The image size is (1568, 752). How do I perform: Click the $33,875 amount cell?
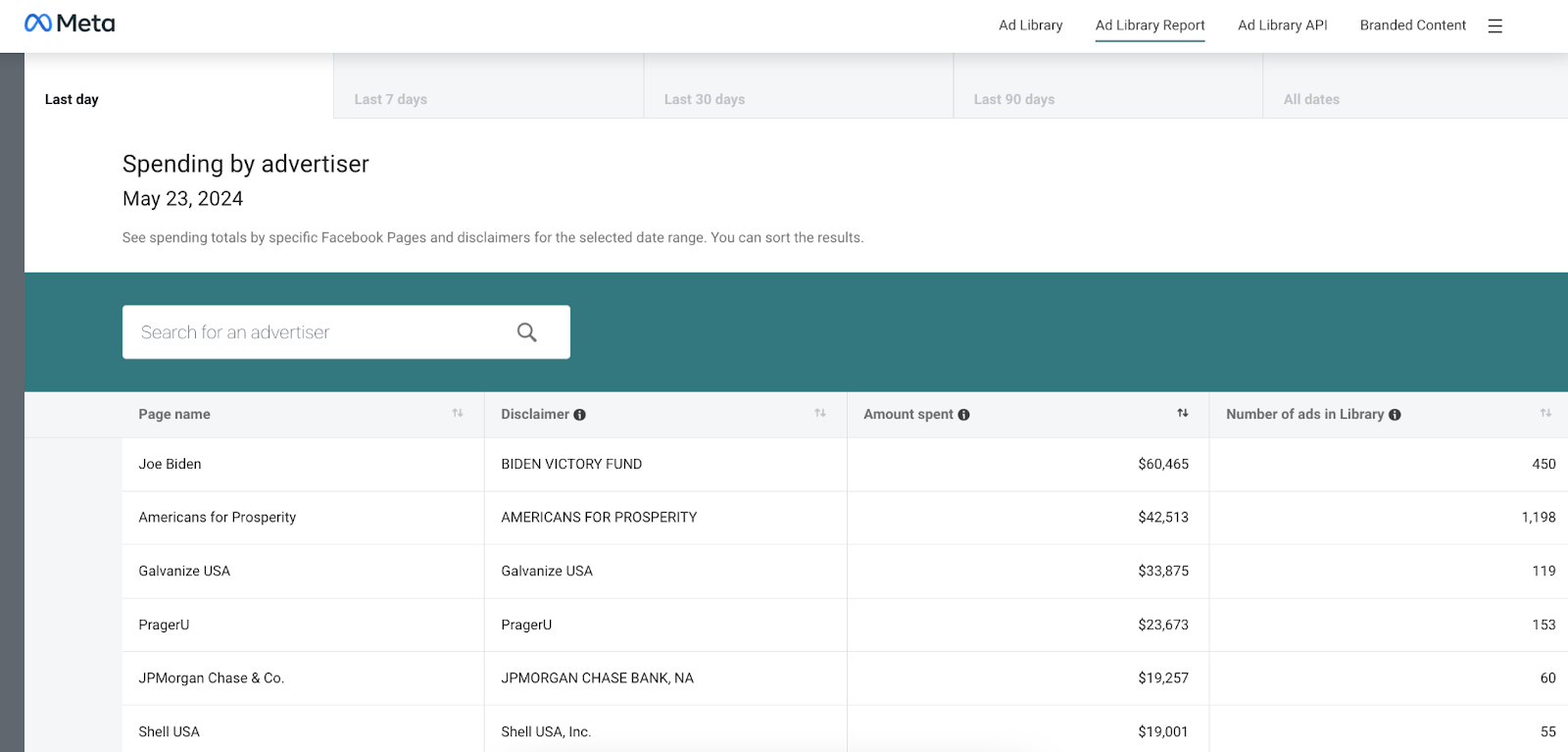pyautogui.click(x=1028, y=571)
